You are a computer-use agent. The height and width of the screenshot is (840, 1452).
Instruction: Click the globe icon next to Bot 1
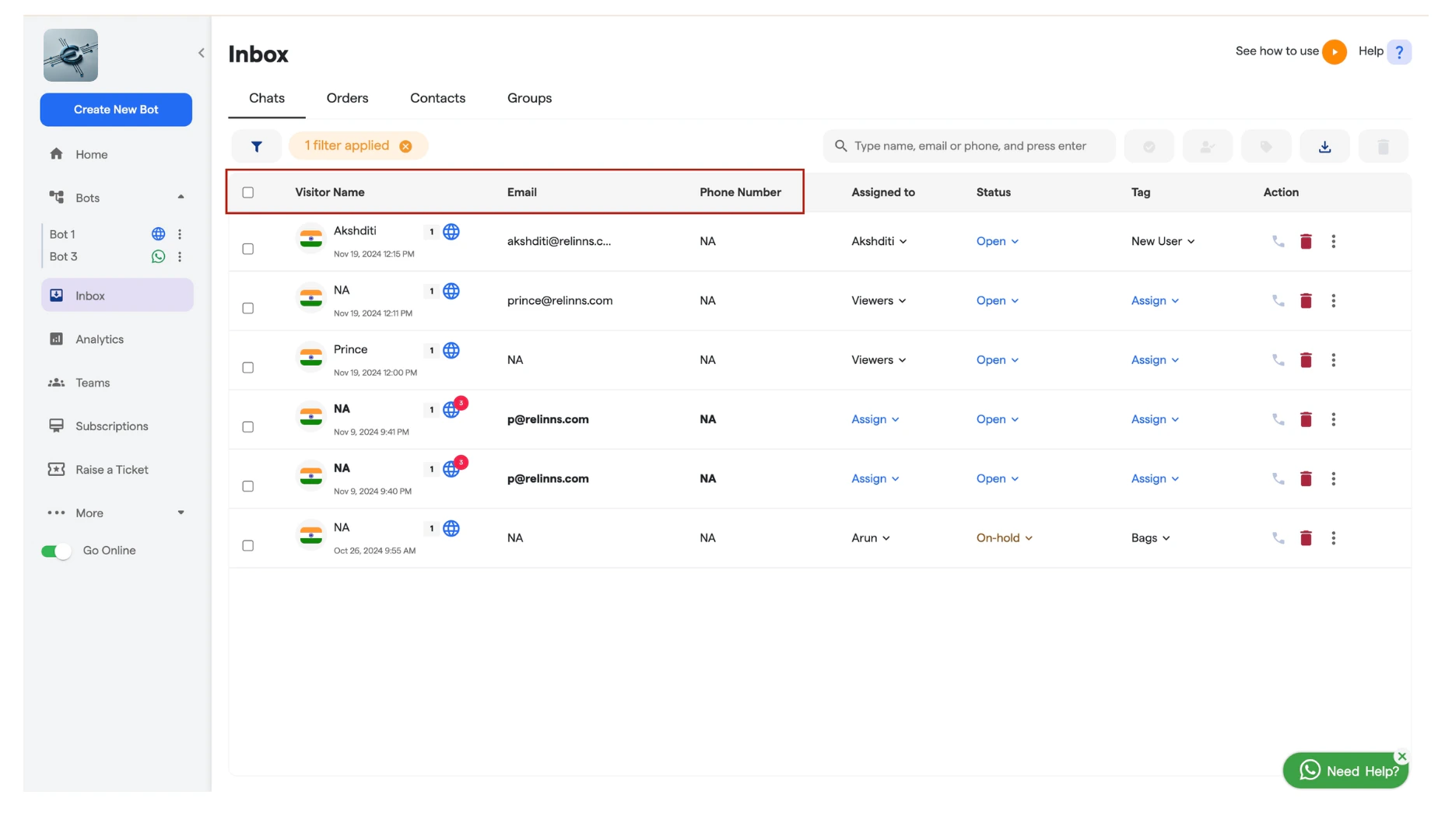point(158,234)
